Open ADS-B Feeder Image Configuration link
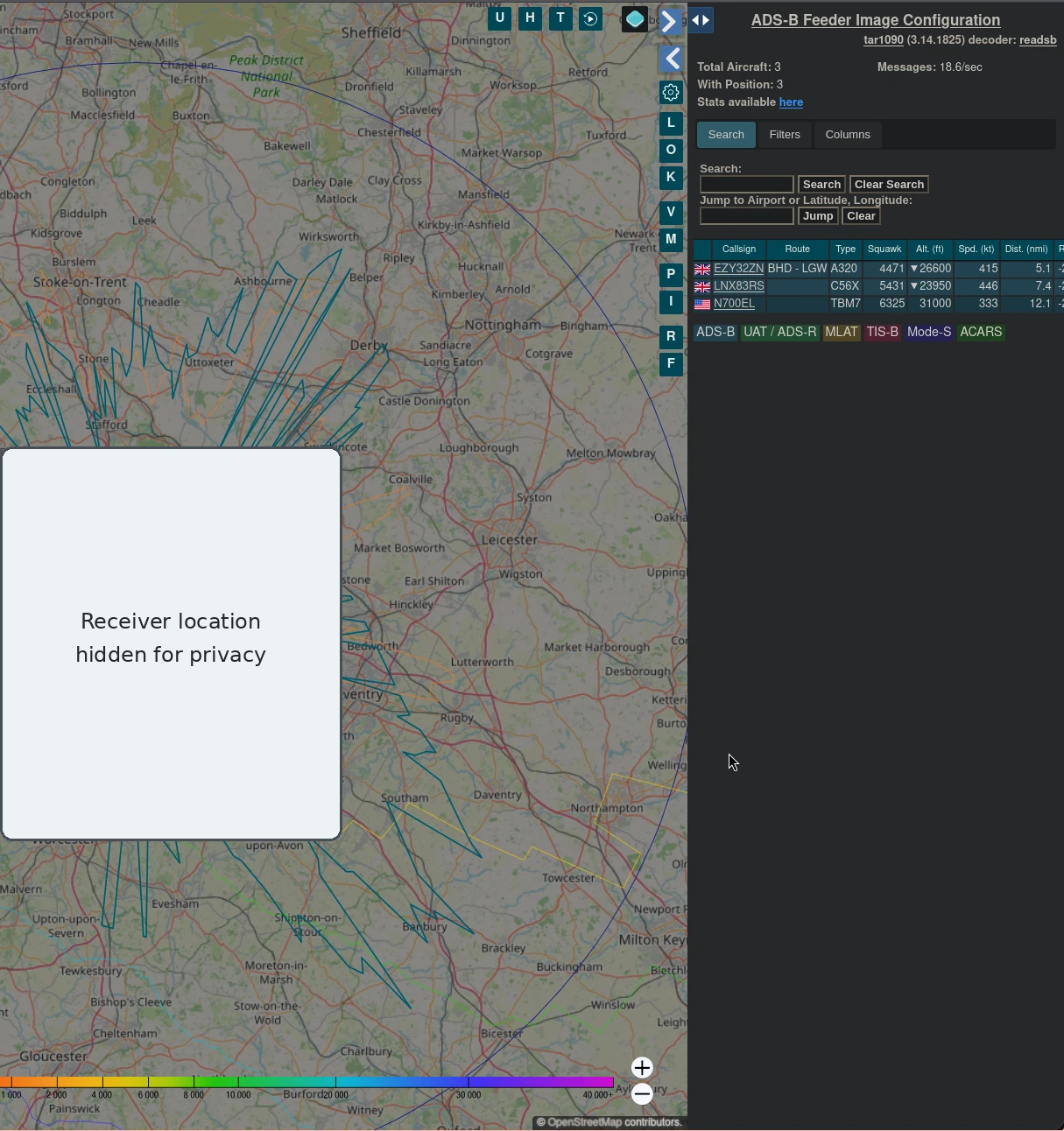The image size is (1064, 1131). point(876,20)
